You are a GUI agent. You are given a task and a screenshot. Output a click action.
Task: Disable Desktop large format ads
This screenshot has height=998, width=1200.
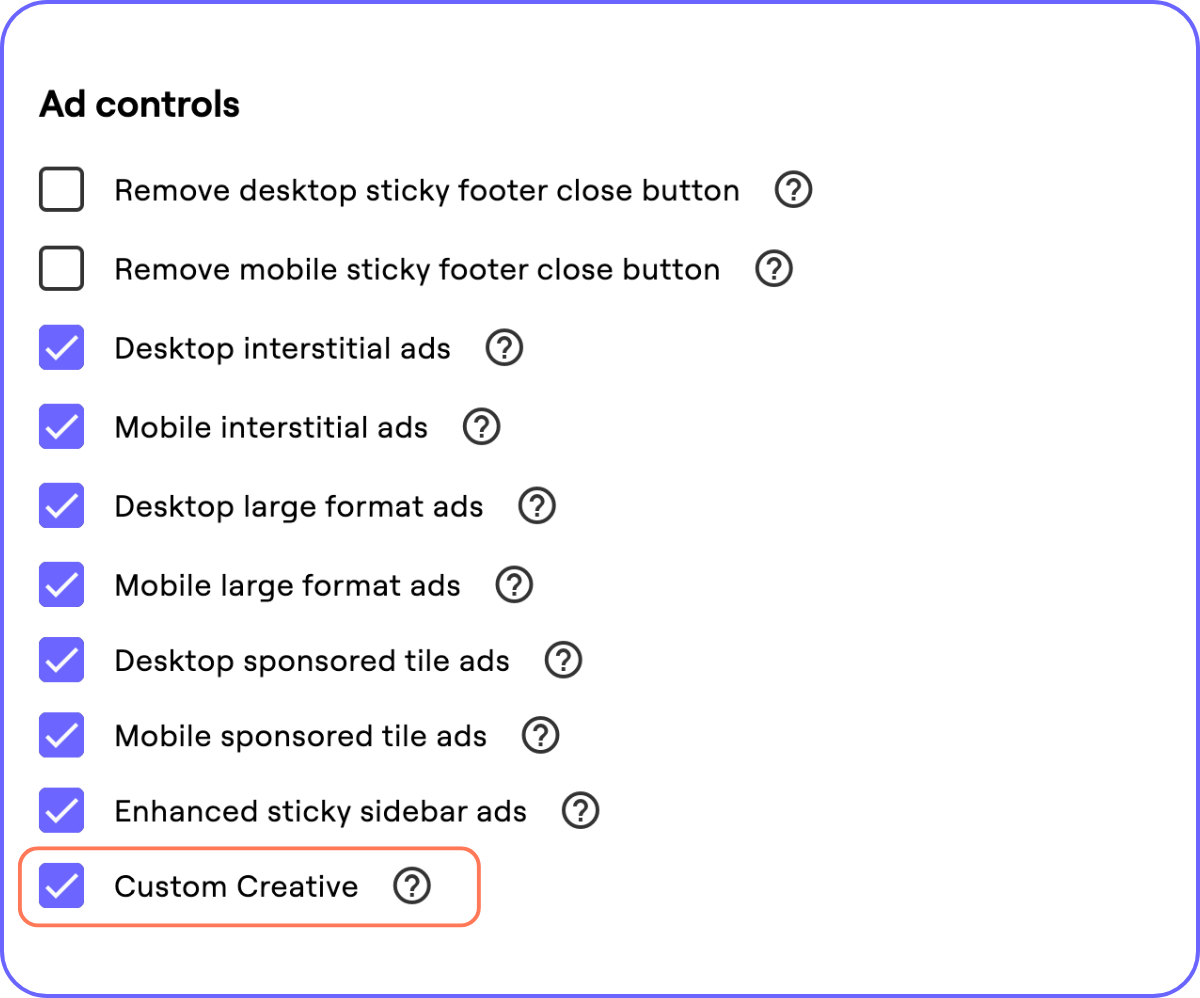point(61,506)
